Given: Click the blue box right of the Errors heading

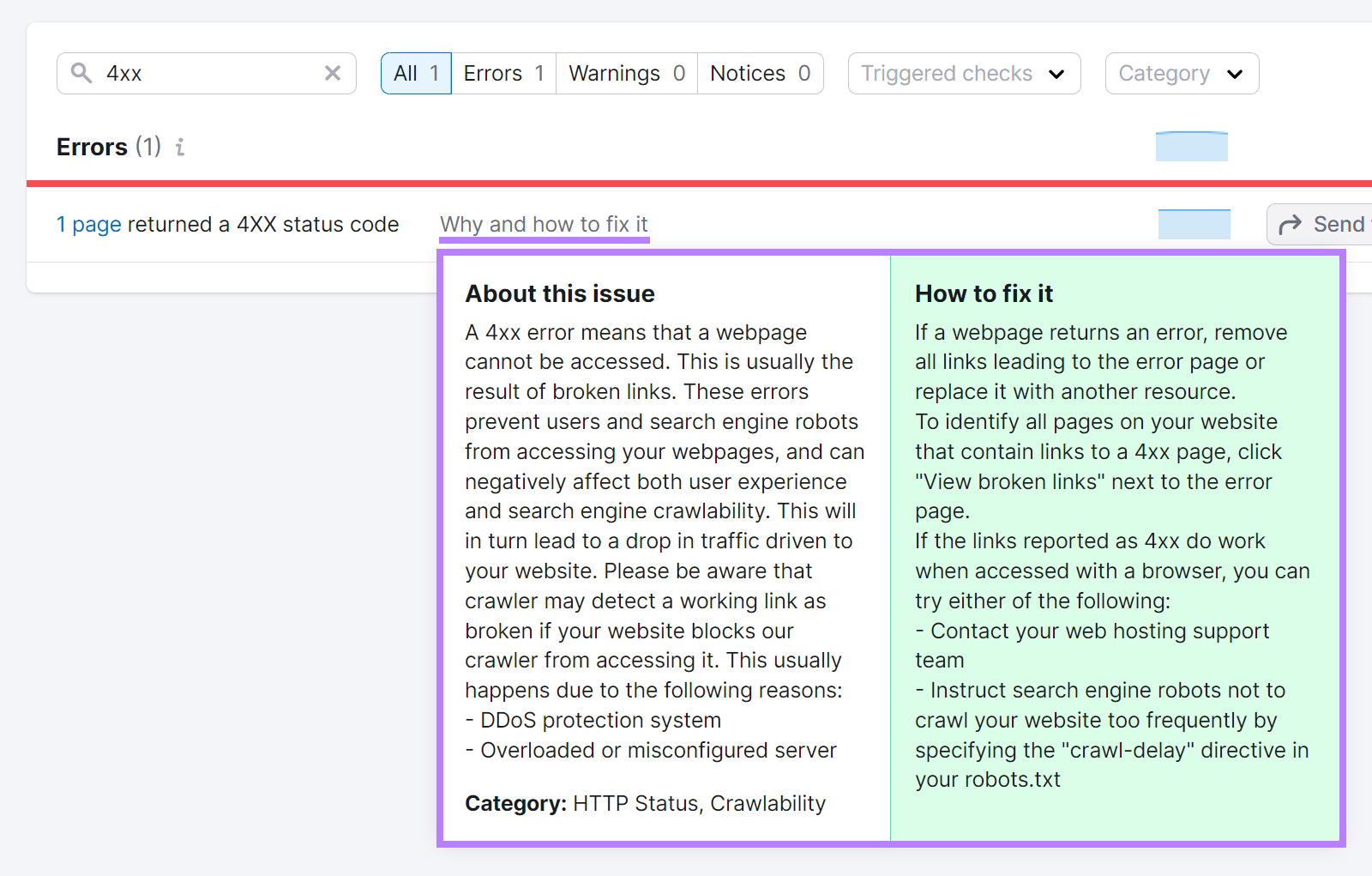Looking at the screenshot, I should coord(1192,146).
